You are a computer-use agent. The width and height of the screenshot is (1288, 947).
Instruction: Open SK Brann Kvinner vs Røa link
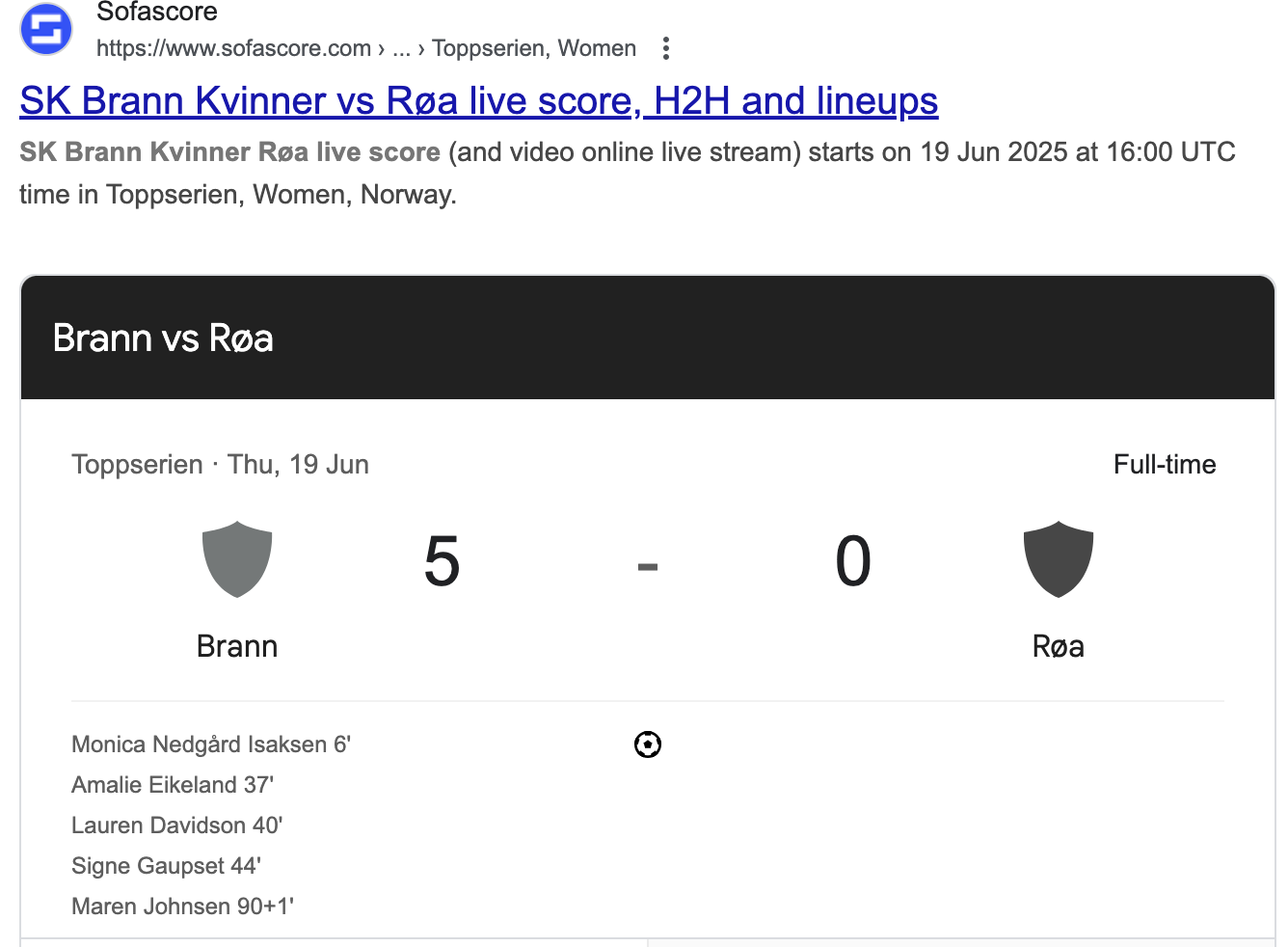tap(479, 100)
